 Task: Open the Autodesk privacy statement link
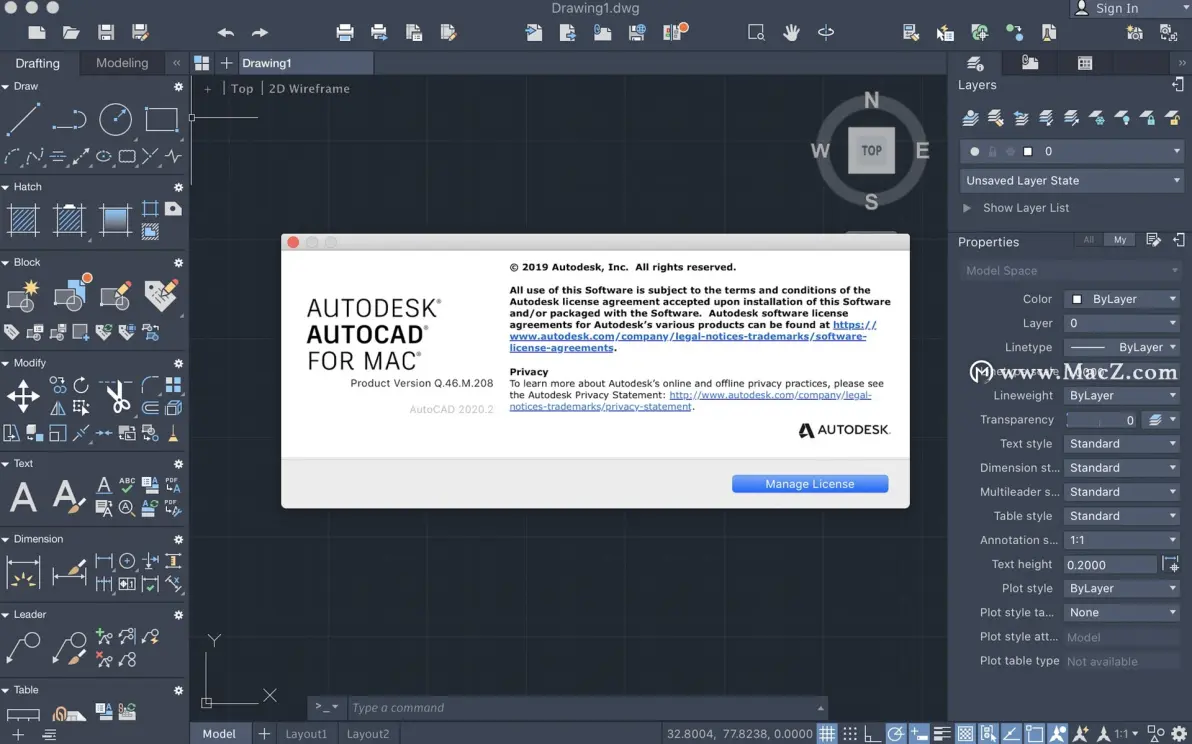(x=690, y=400)
